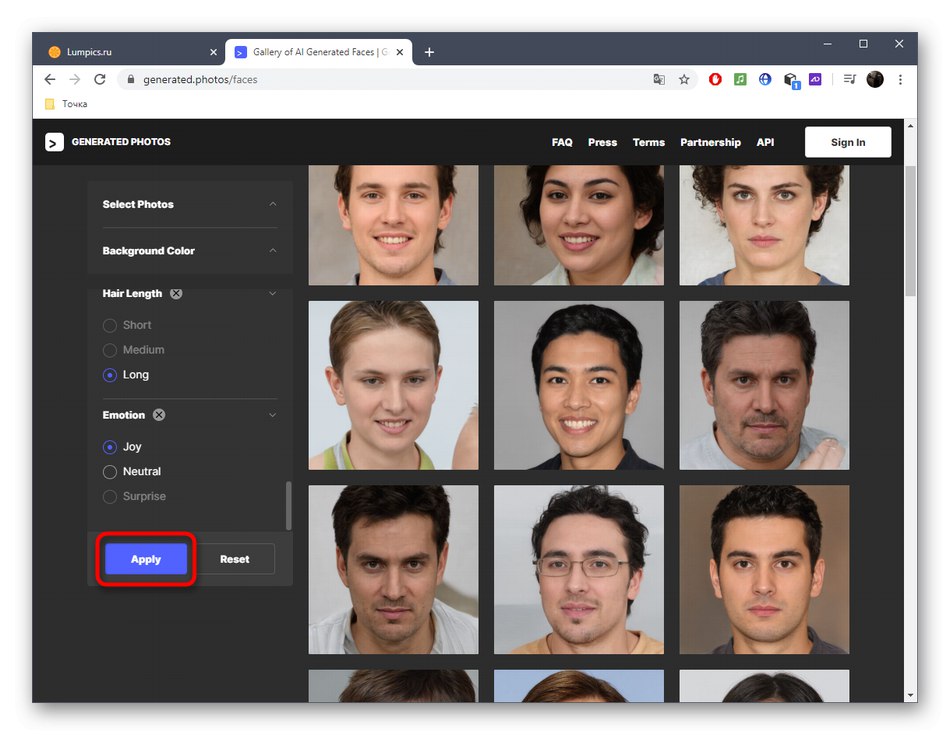Open the red Opera-style extension icon

coord(715,79)
